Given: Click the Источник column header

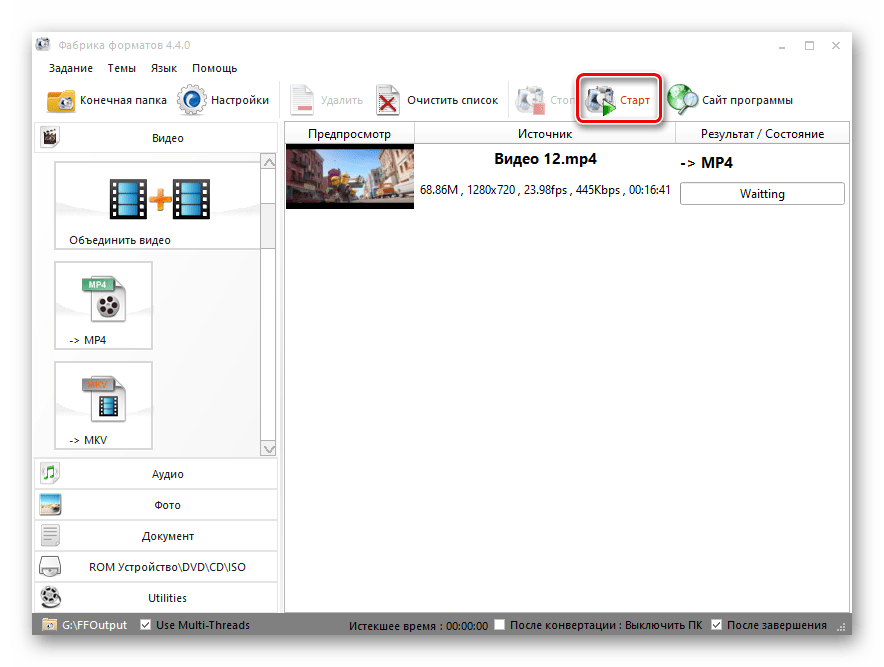Looking at the screenshot, I should tap(545, 134).
